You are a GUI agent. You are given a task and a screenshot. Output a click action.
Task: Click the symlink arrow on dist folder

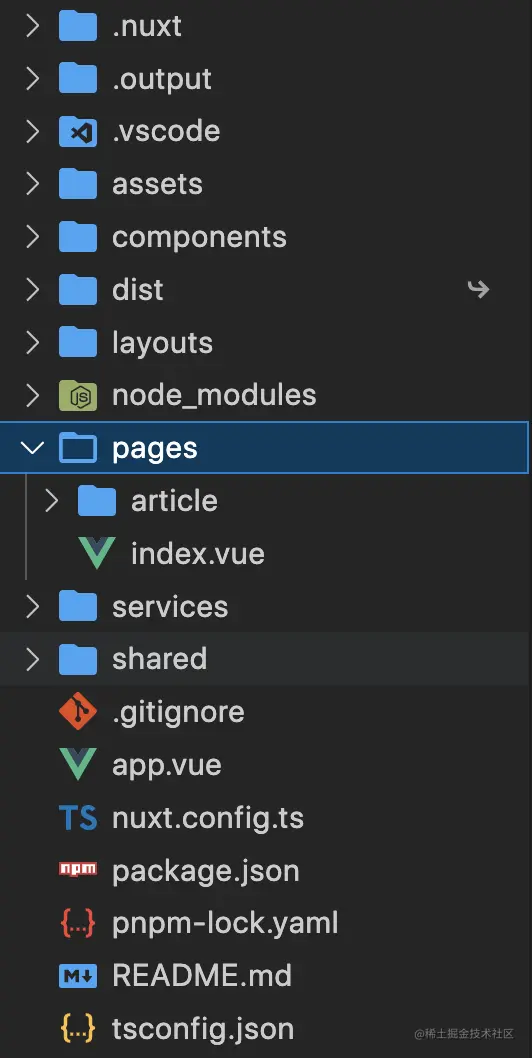tap(479, 289)
